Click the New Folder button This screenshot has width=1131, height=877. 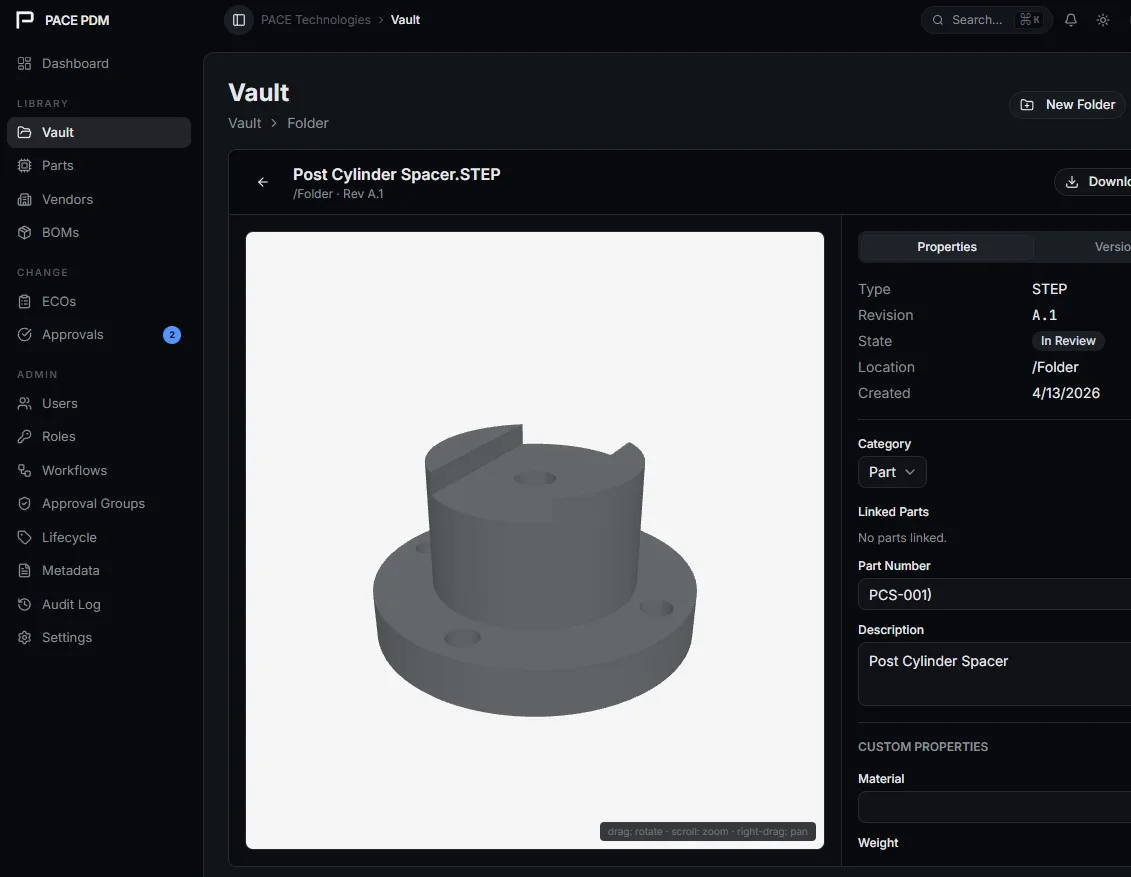coord(1067,104)
